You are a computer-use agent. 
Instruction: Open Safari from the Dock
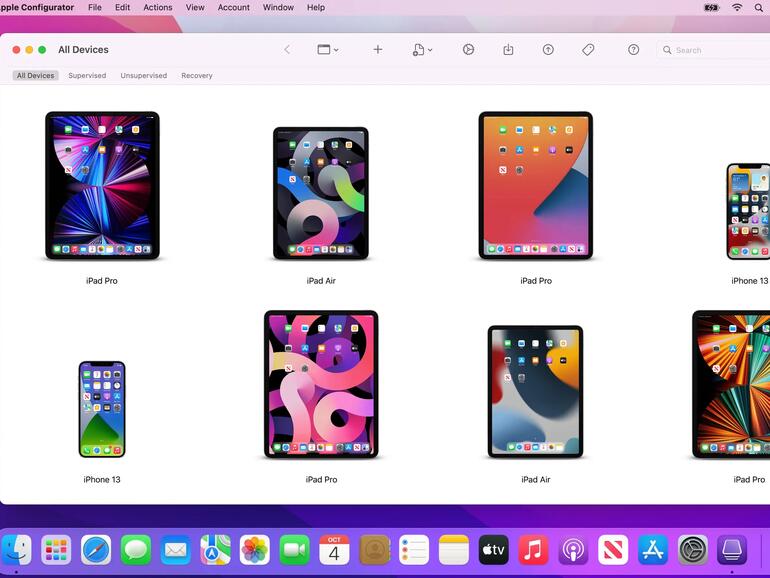pos(96,550)
